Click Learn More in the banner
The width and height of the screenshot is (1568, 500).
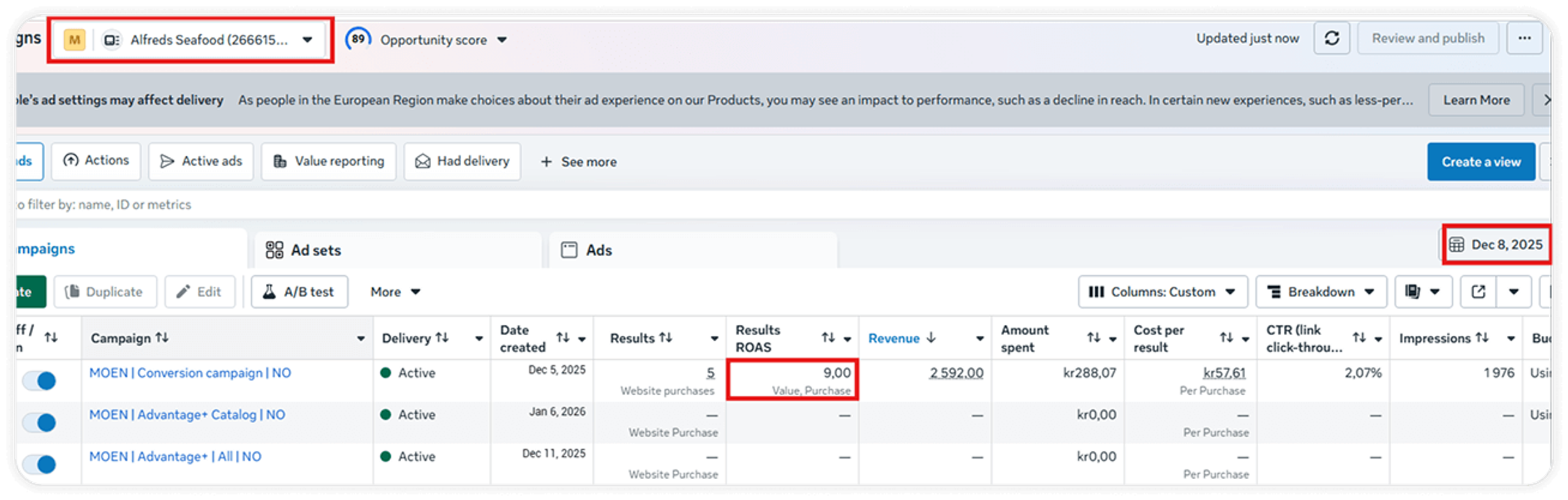click(1476, 100)
